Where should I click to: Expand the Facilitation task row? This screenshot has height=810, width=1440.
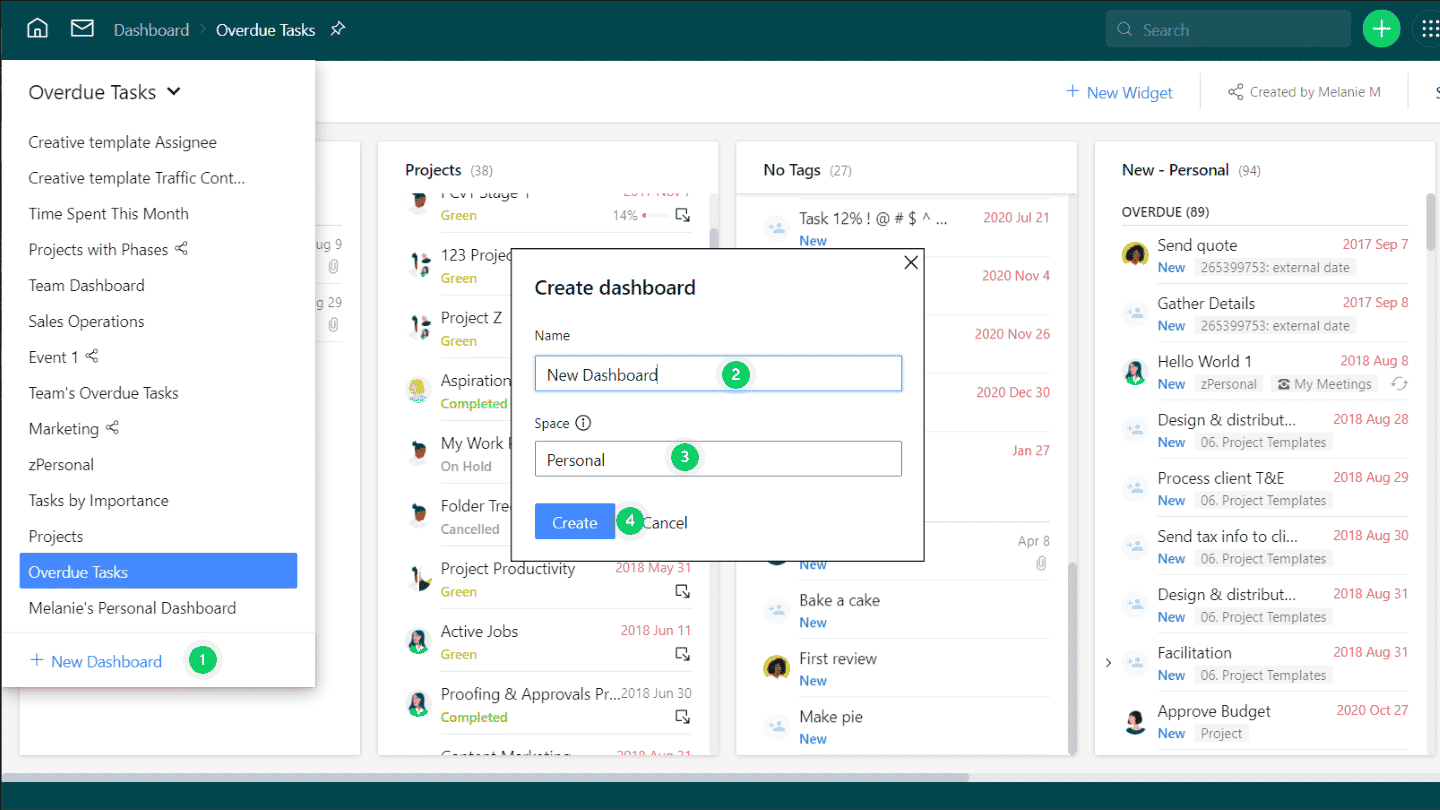tap(1108, 663)
